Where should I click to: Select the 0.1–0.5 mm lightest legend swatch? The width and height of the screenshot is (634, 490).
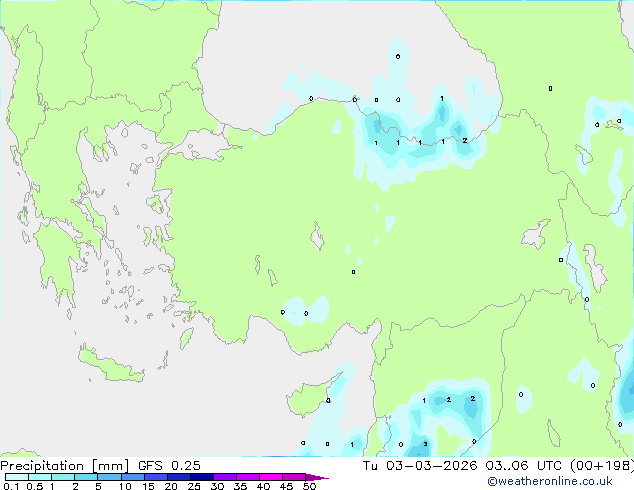pos(17,477)
